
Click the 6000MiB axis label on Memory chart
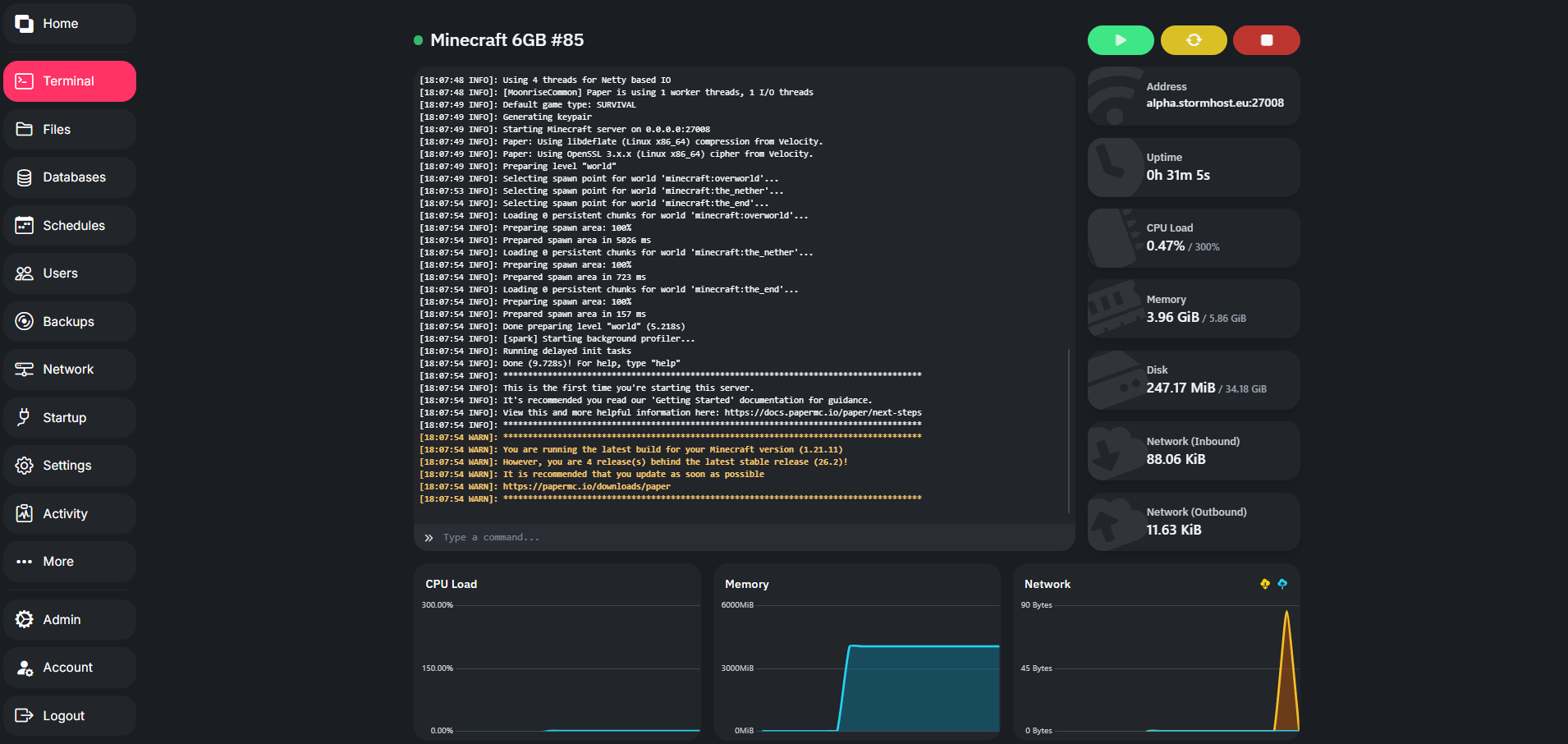tap(737, 605)
